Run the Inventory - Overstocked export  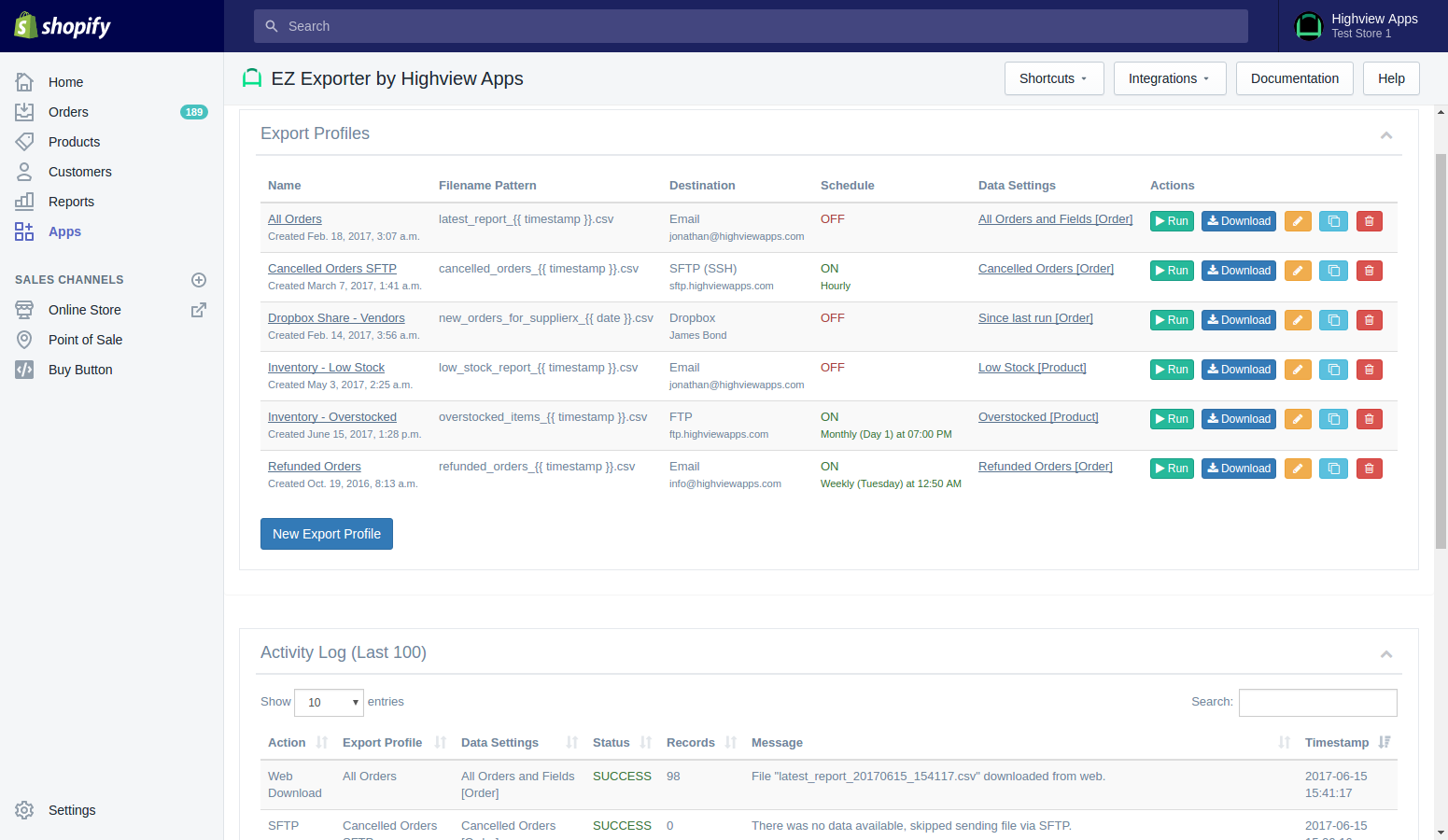click(1172, 419)
